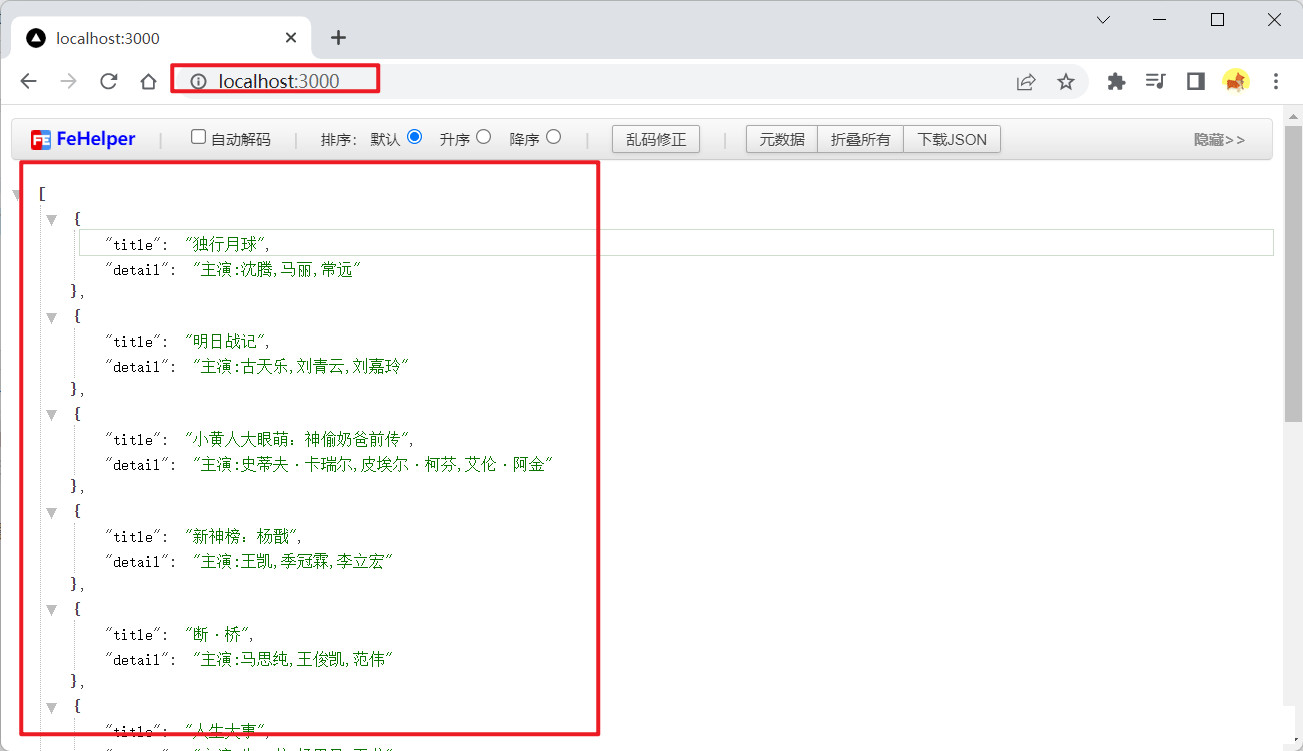Click the 乱码修正 button
Screen dimensions: 1303x751
tap(656, 139)
